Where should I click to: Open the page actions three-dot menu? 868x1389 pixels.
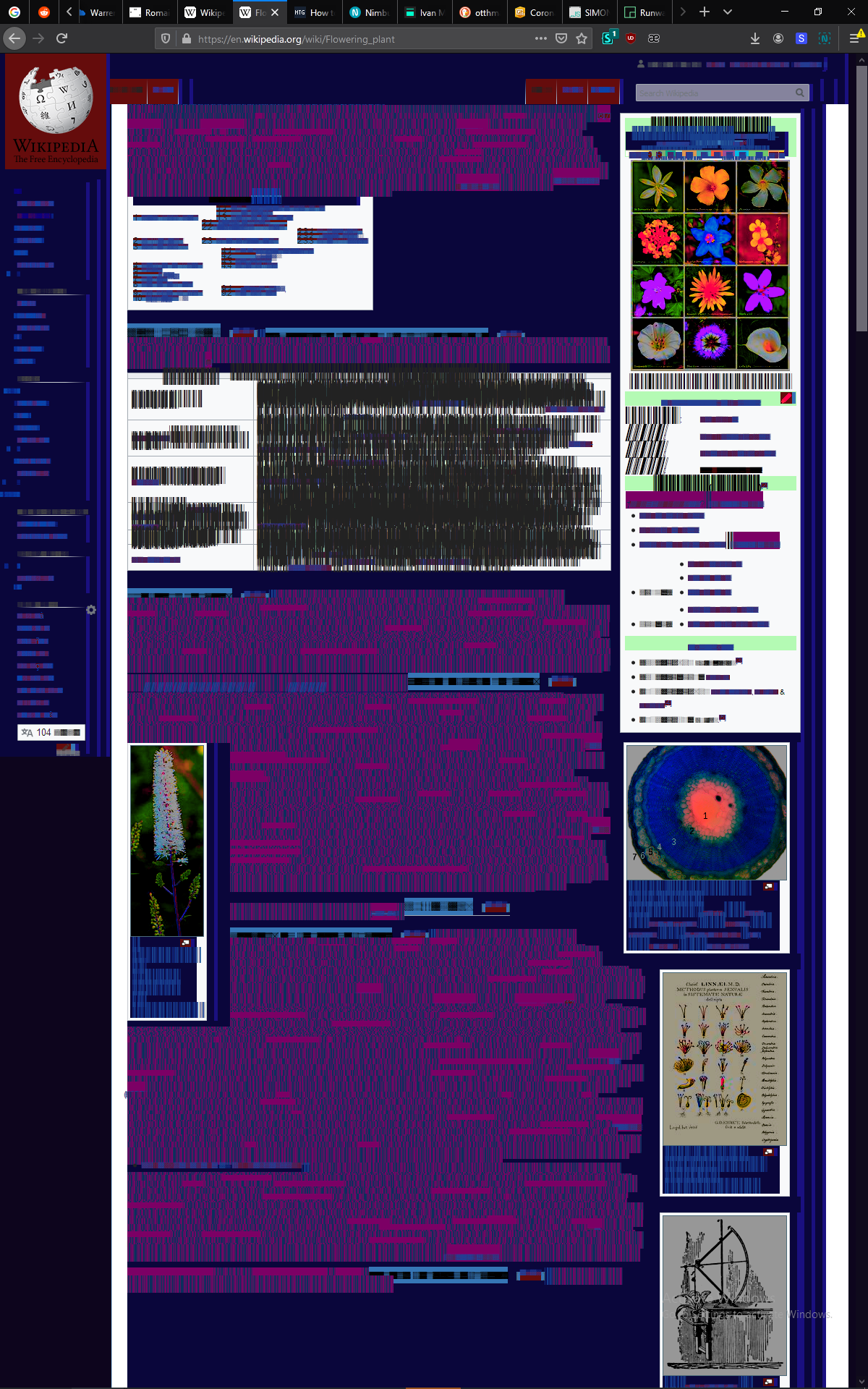541,38
